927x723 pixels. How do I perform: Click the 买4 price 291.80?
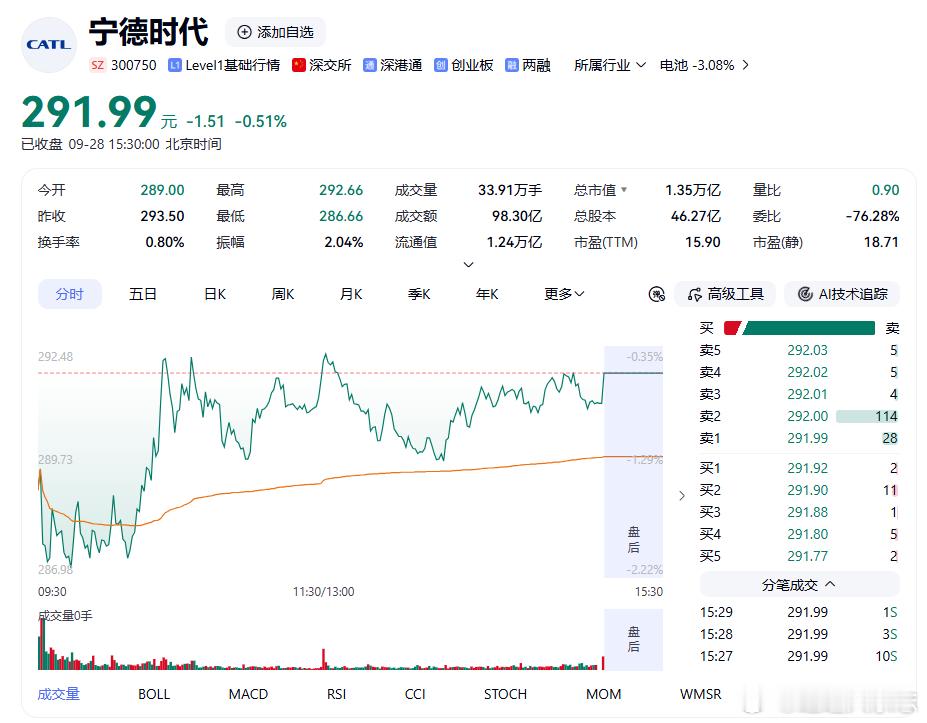coord(808,534)
